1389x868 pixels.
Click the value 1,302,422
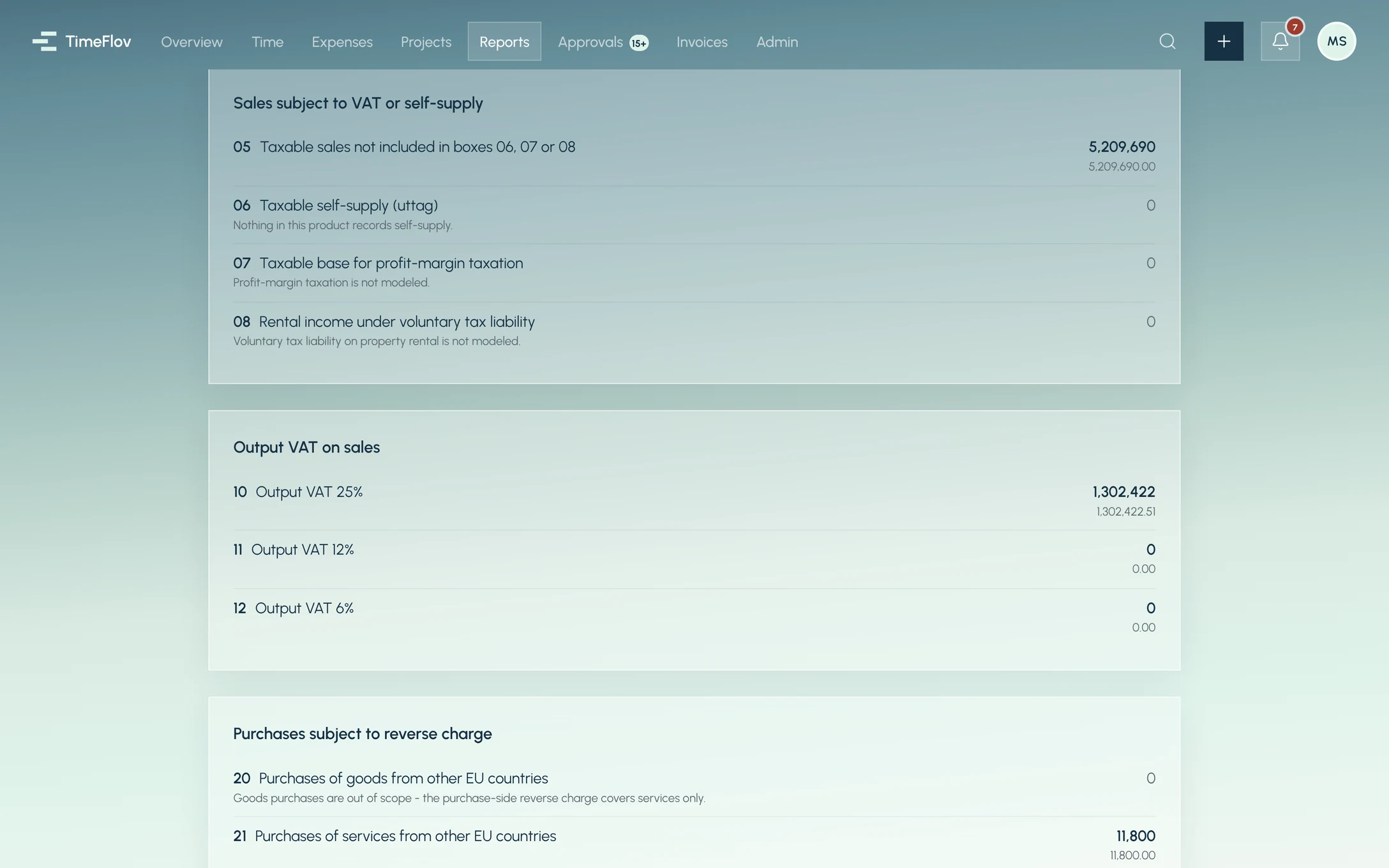pos(1123,492)
